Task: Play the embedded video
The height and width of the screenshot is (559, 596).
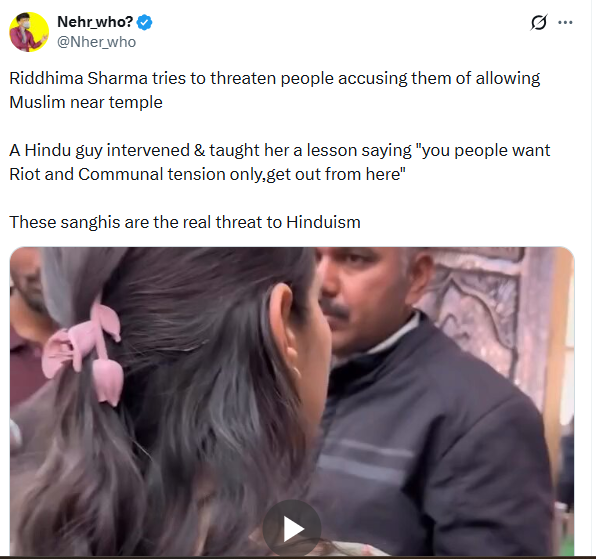Action: pos(292,529)
